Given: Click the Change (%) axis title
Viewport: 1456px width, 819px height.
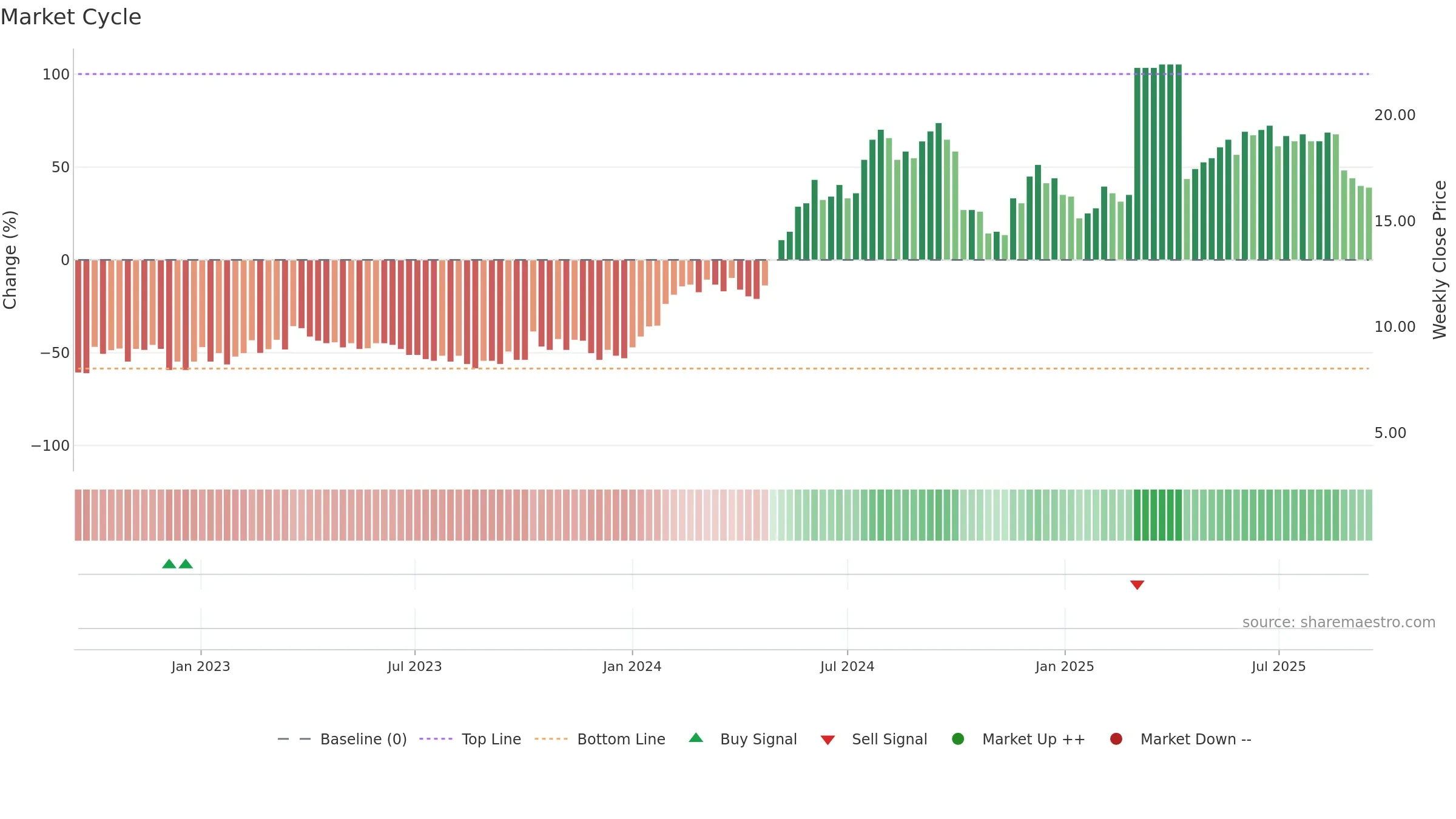Looking at the screenshot, I should pyautogui.click(x=10, y=260).
